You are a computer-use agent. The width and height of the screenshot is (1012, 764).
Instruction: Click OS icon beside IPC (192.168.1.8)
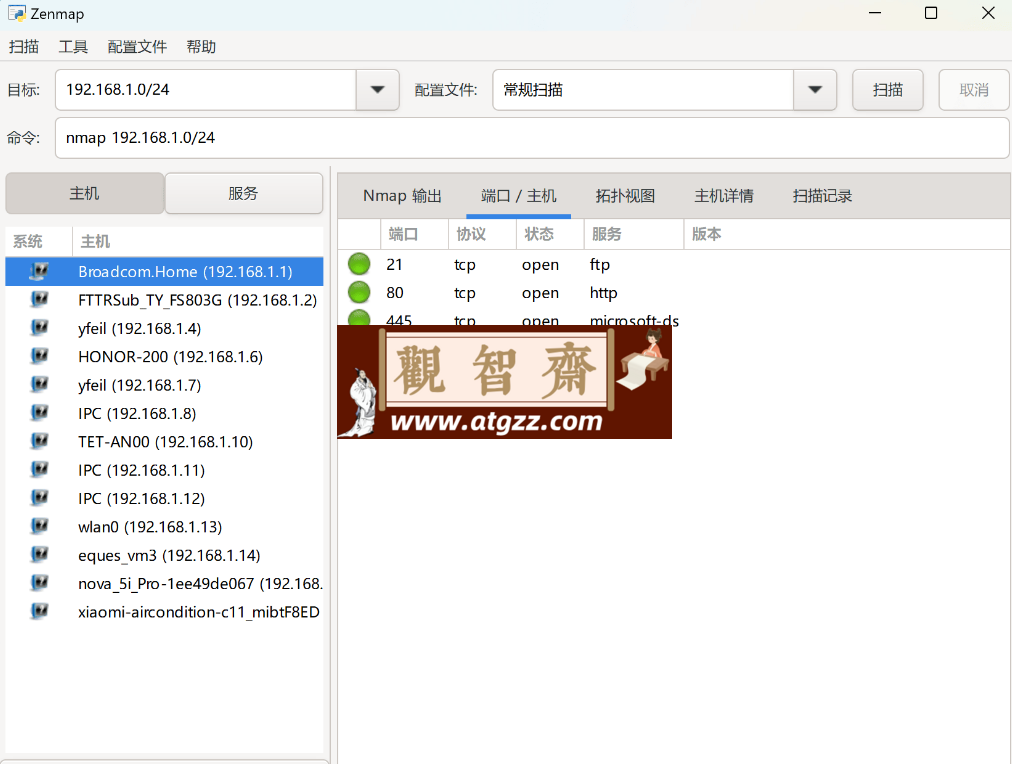(39, 414)
